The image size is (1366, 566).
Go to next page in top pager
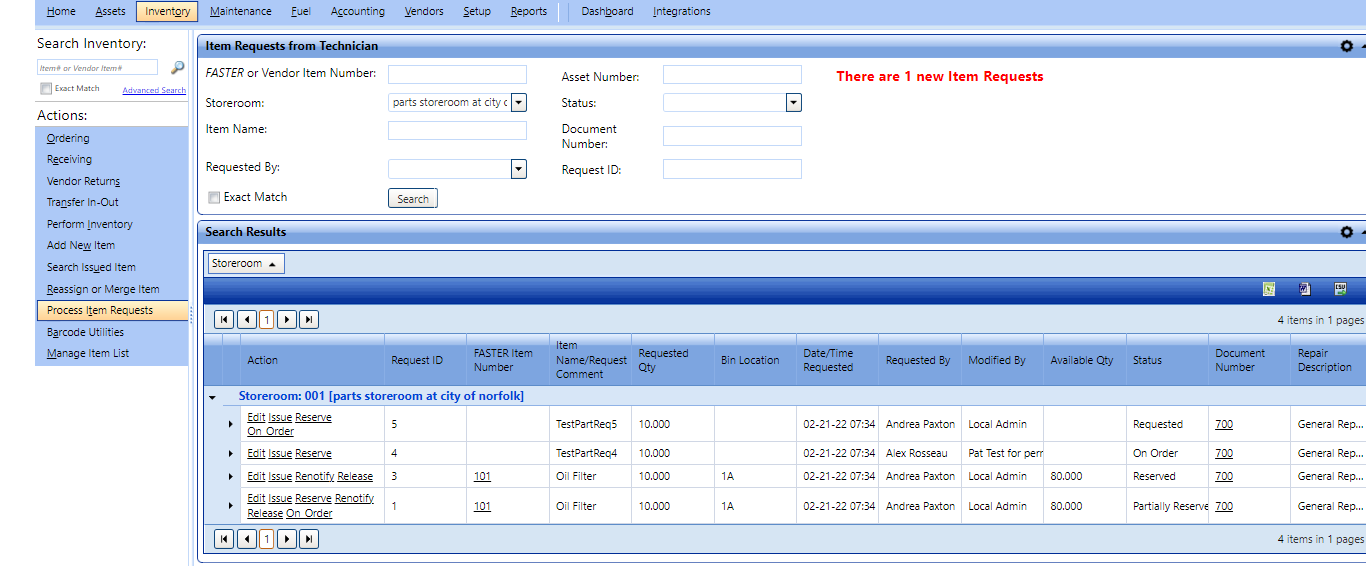tap(287, 320)
